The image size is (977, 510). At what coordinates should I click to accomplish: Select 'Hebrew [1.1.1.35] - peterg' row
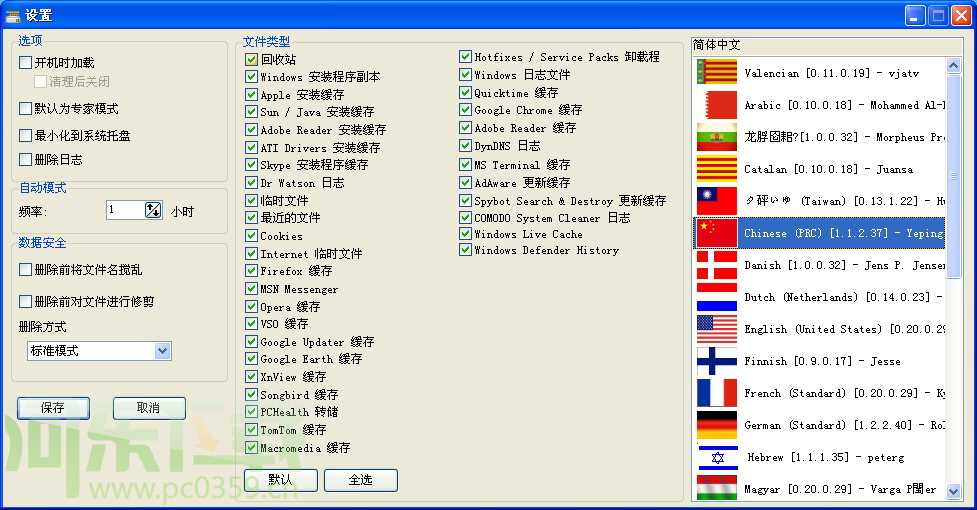click(820, 457)
